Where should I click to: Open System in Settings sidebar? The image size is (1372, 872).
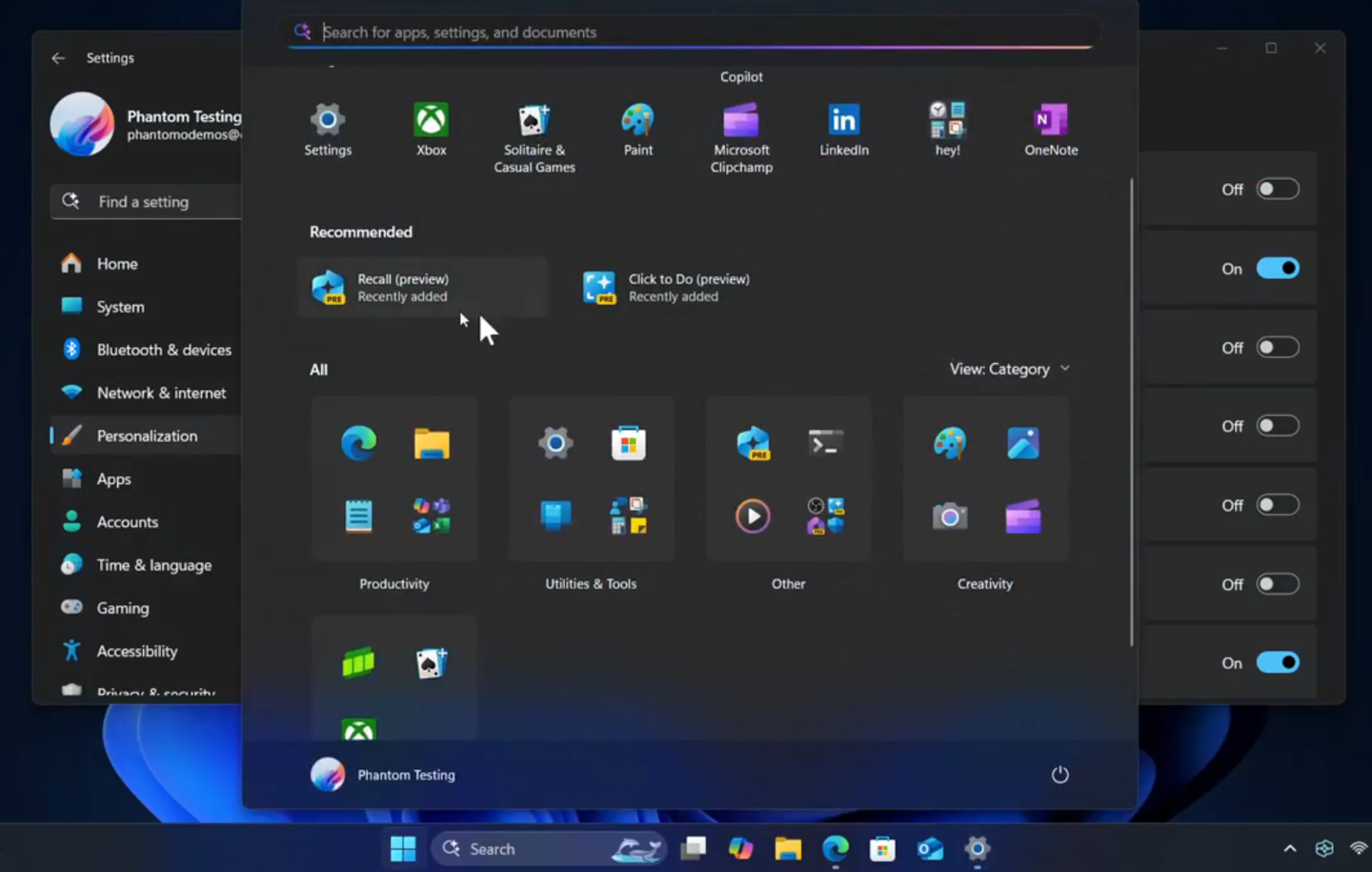coord(146,307)
